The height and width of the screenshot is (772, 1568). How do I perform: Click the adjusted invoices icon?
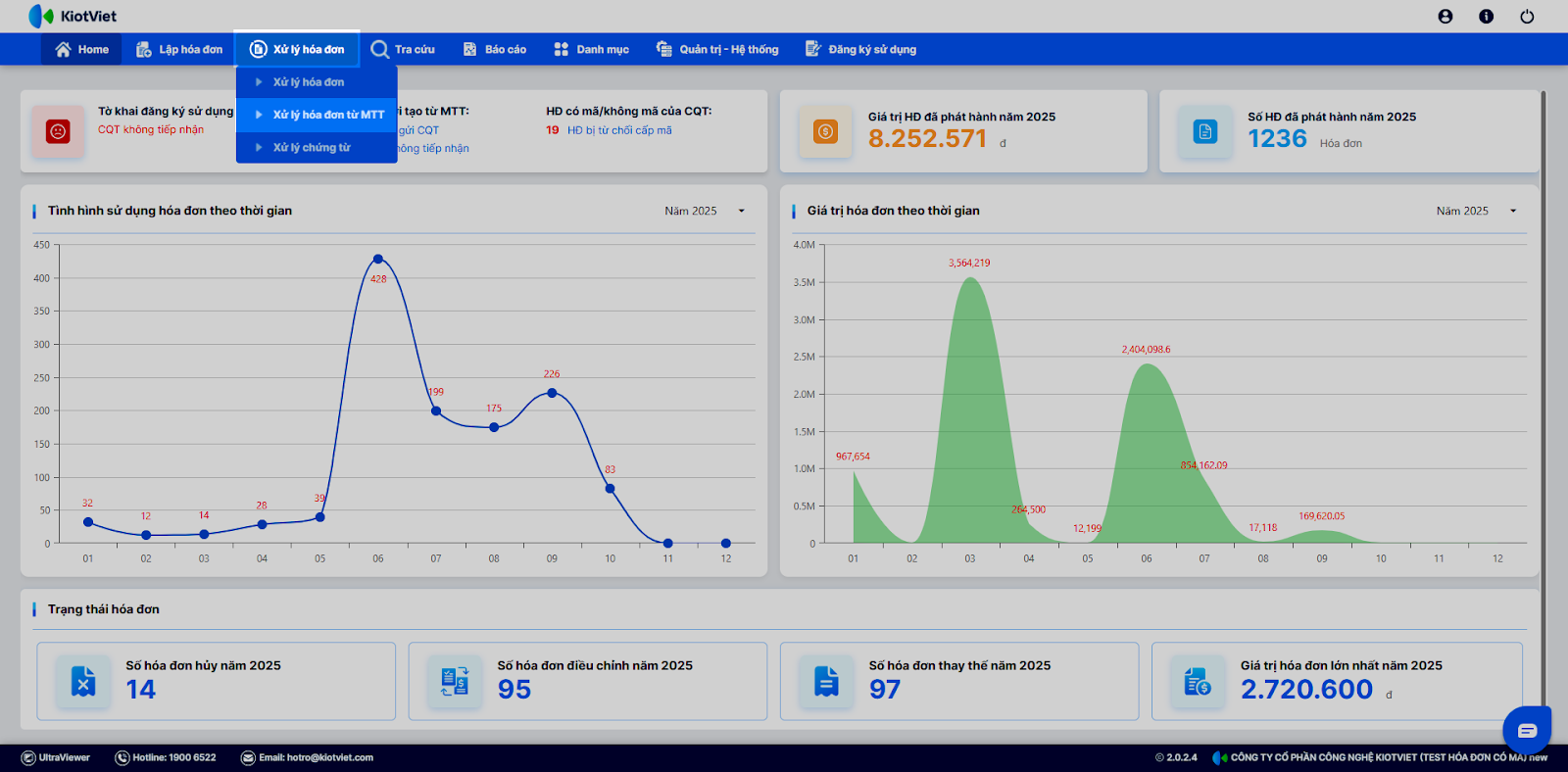[455, 681]
